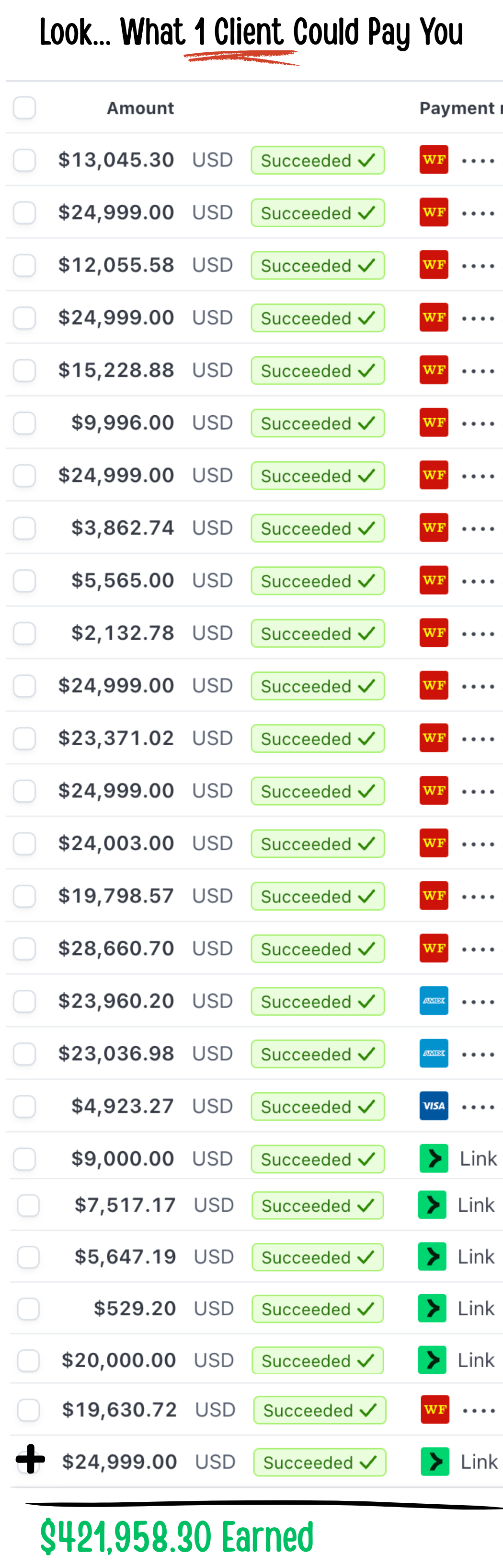Image resolution: width=503 pixels, height=1568 pixels.
Task: Click Wells Fargo icon on $13,045.30 row
Action: click(434, 160)
